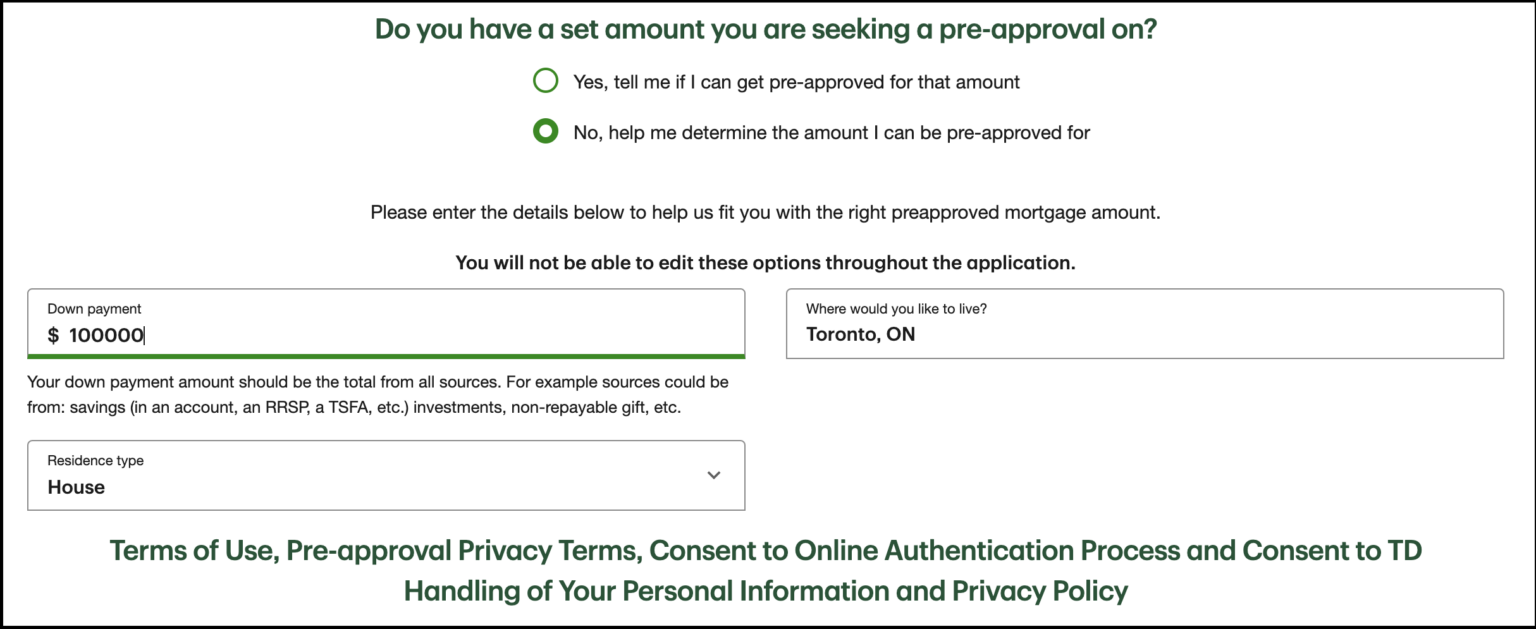Click the "Yes, tell me if I can get pre-approved" label

[x=796, y=82]
